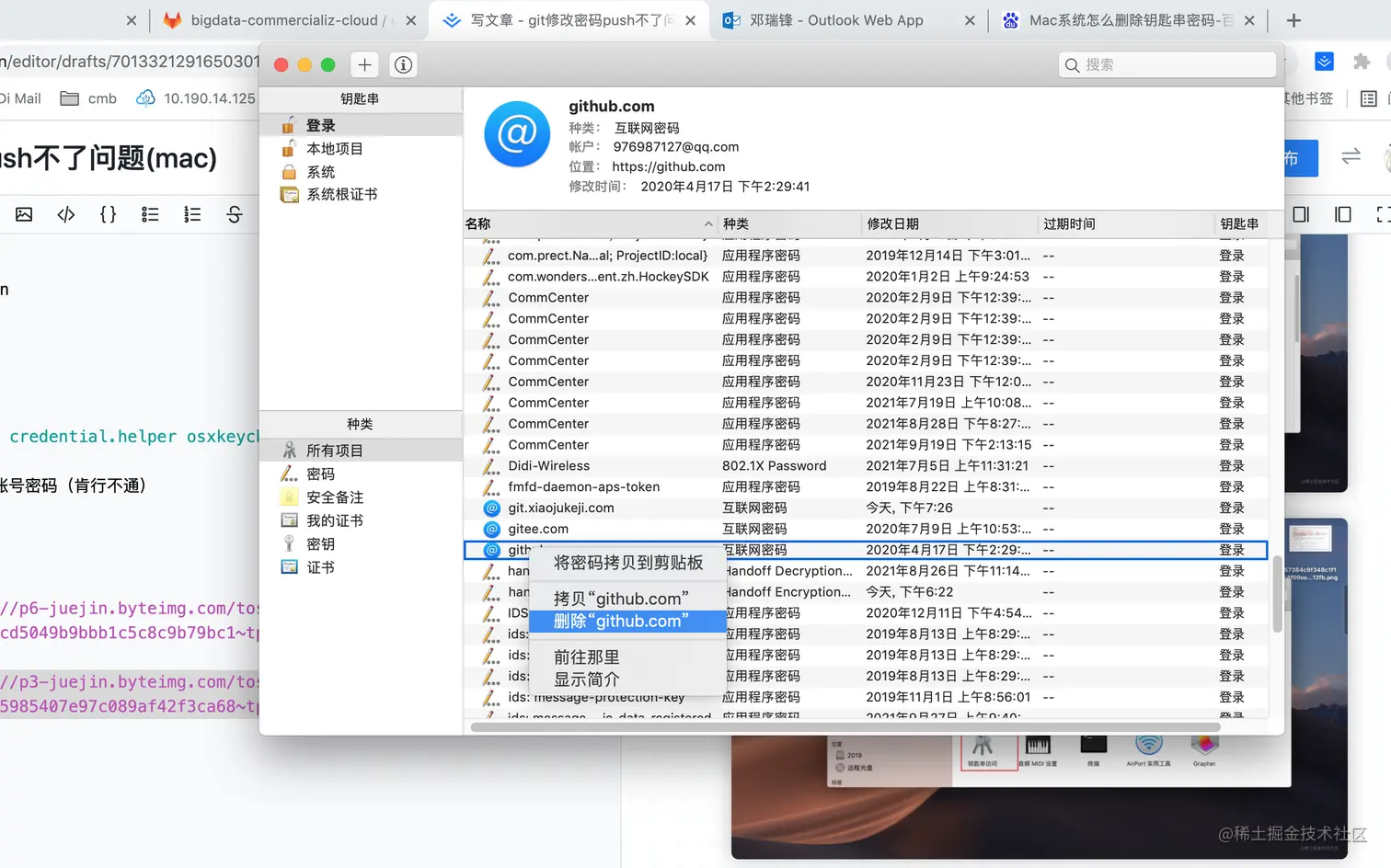Insert code block with braces icon
The image size is (1391, 868).
[108, 214]
